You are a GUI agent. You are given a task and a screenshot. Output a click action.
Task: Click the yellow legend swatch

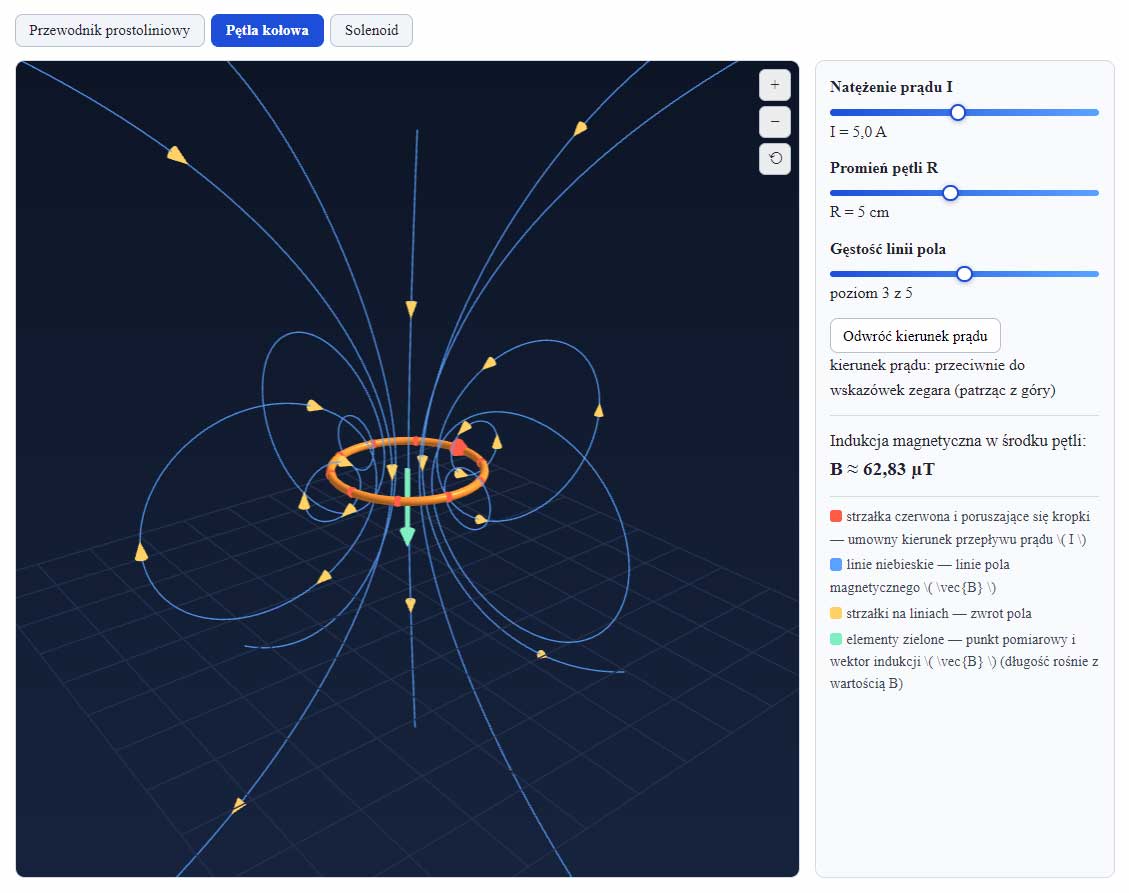(x=836, y=614)
